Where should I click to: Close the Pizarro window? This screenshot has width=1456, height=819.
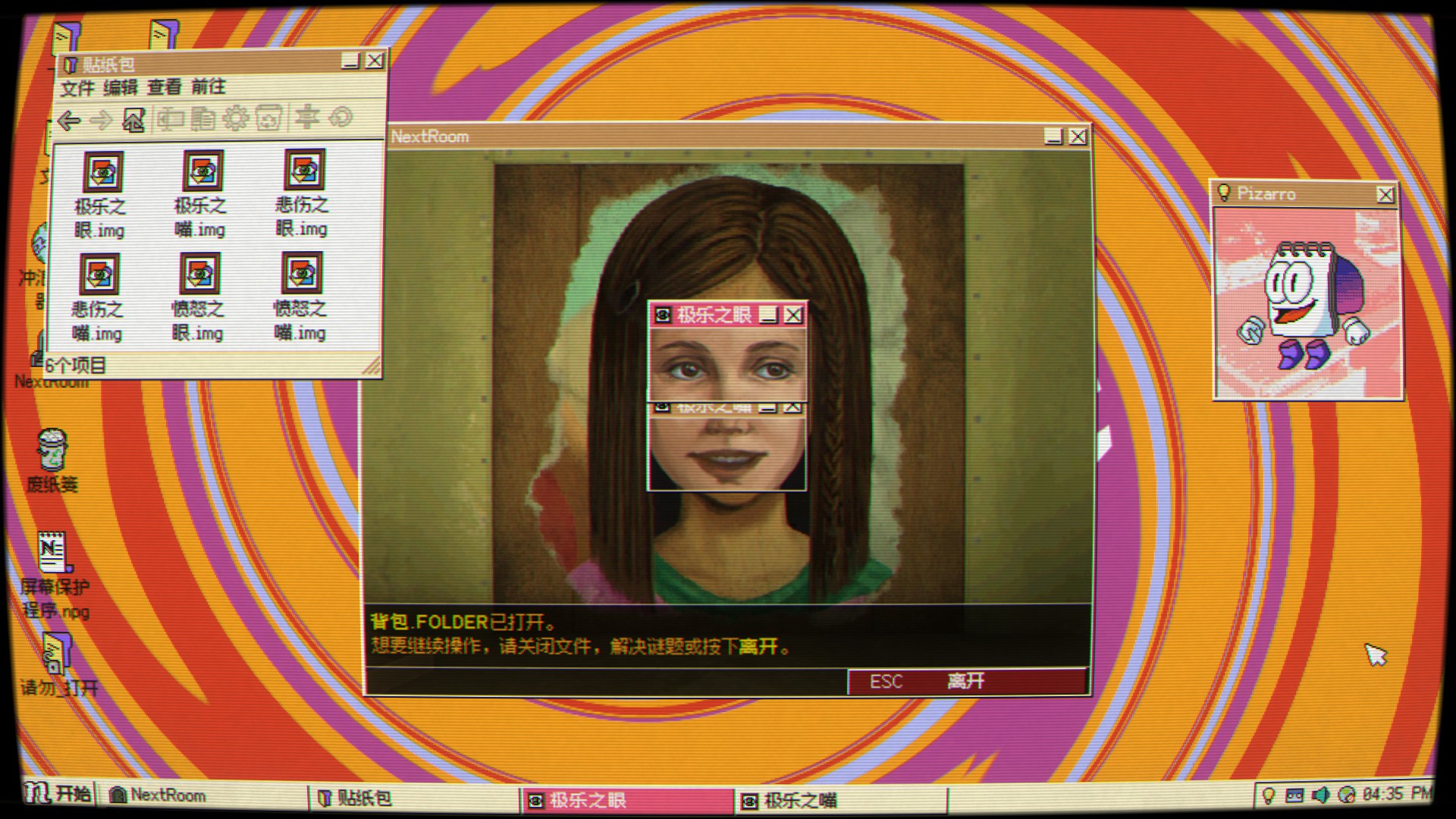[x=1385, y=195]
